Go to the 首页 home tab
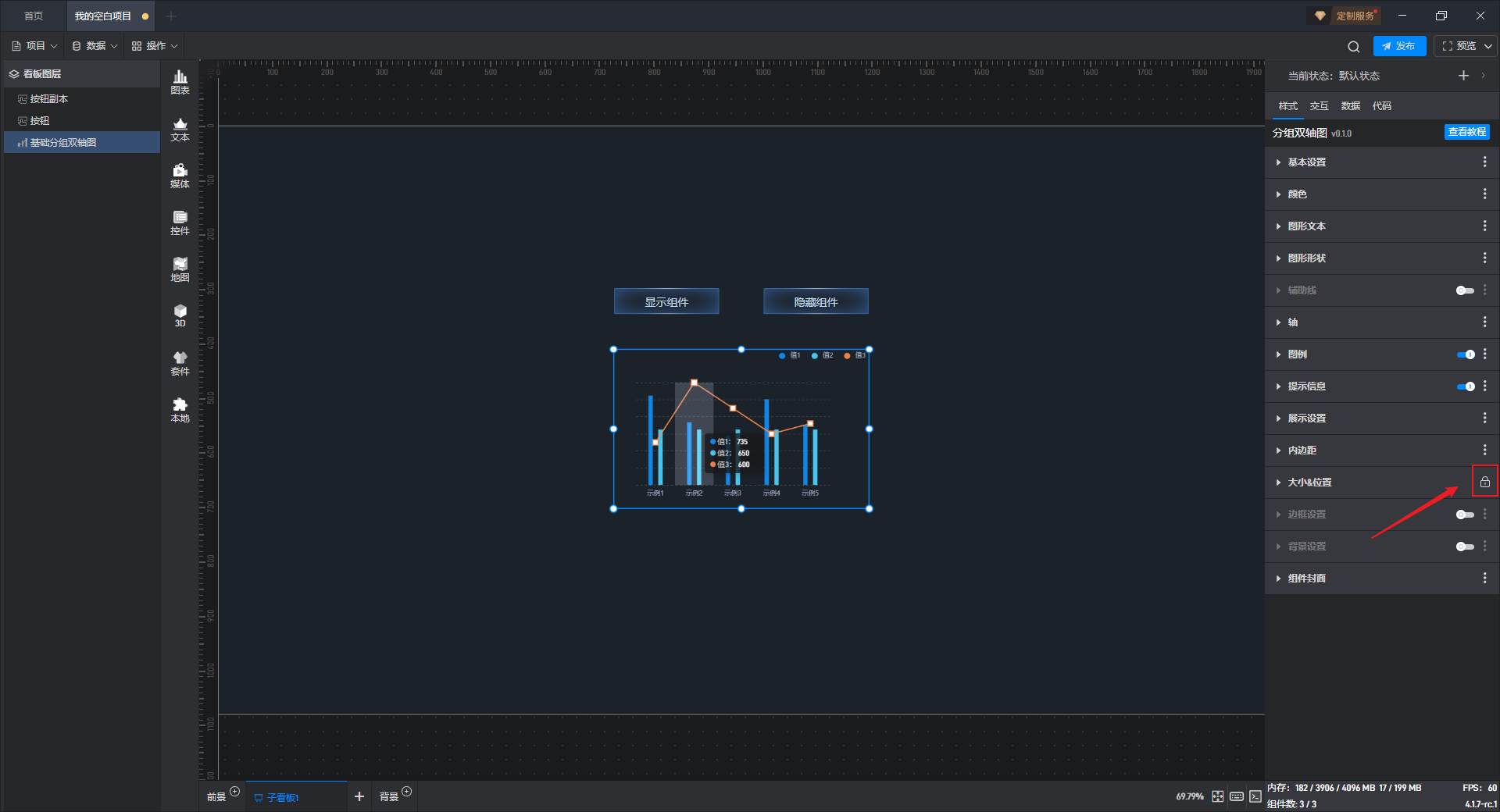This screenshot has width=1500, height=812. point(34,16)
